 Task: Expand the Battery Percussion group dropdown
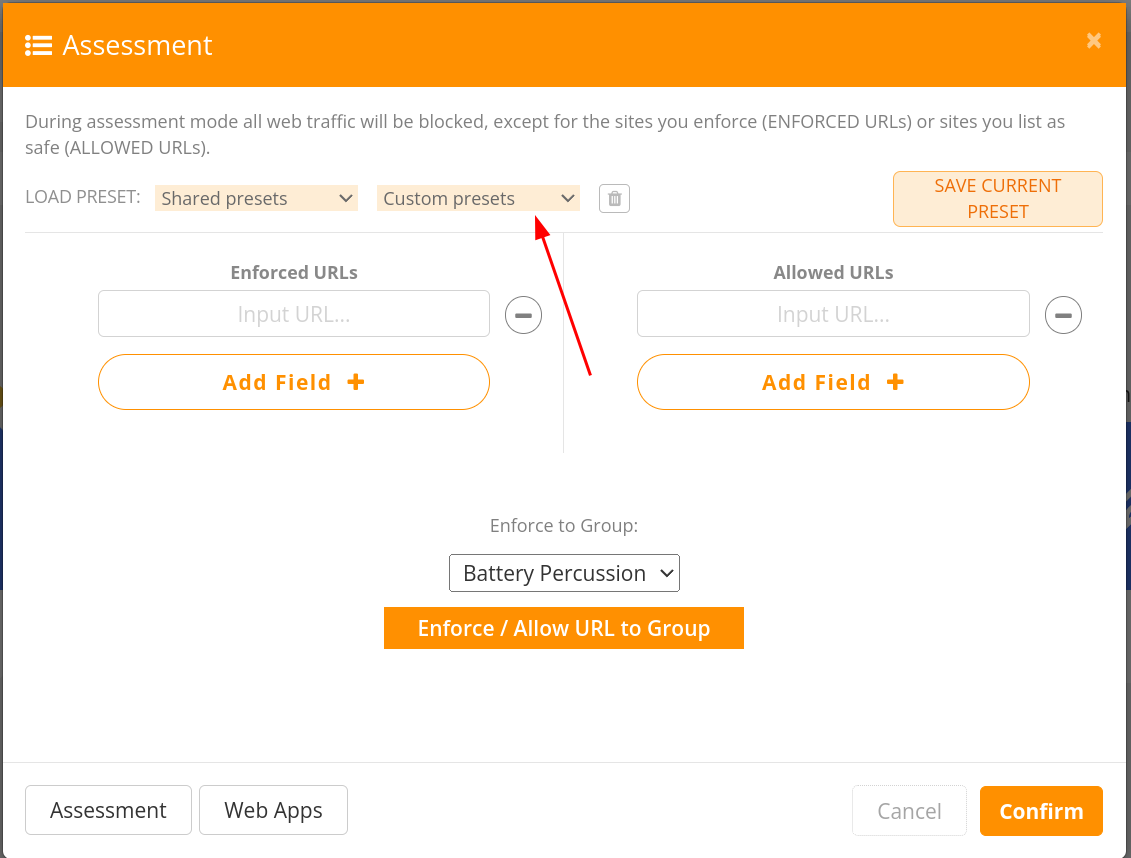tap(564, 573)
